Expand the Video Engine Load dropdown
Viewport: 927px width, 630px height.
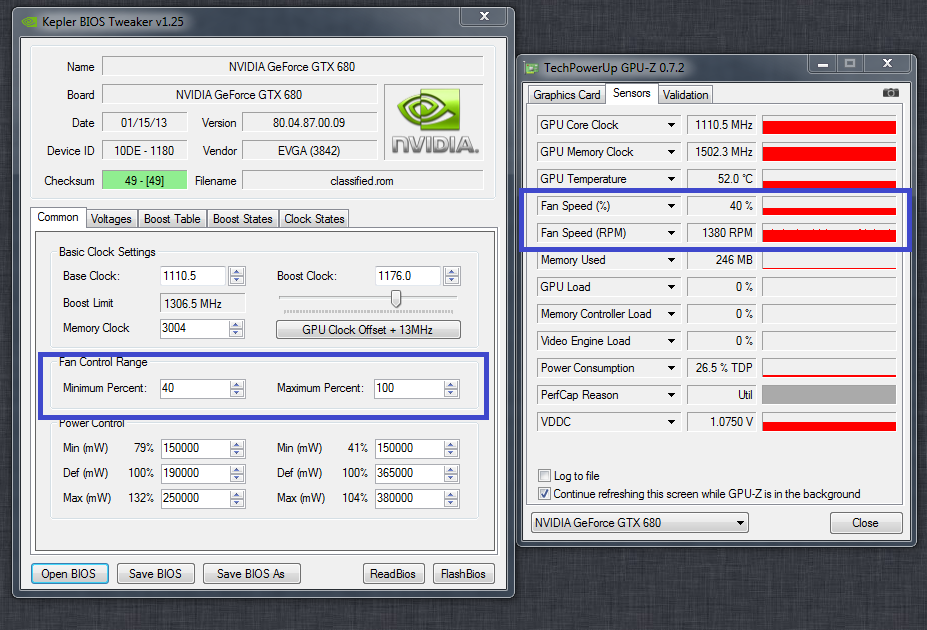(671, 341)
